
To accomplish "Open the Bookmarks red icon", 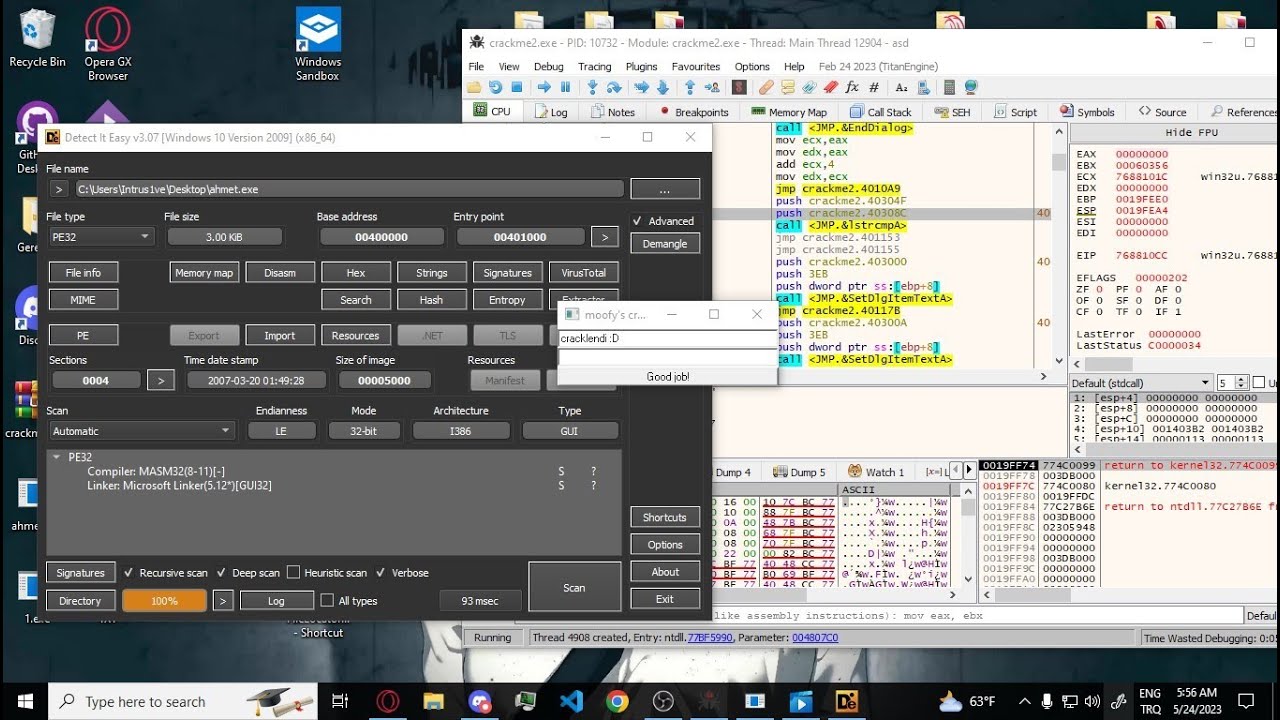I will point(831,87).
